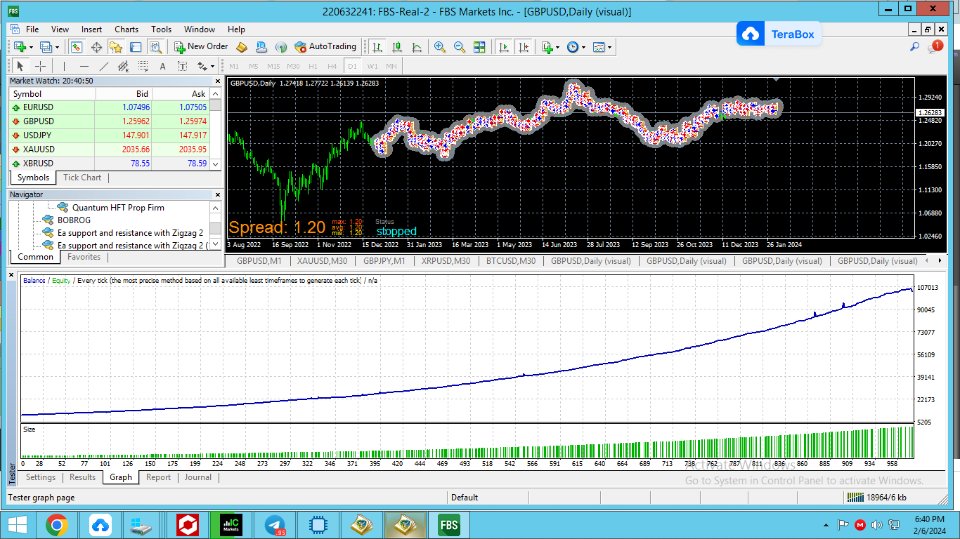Switch to the M15 timeframe
Viewport: 960px width, 539px height.
[273, 66]
